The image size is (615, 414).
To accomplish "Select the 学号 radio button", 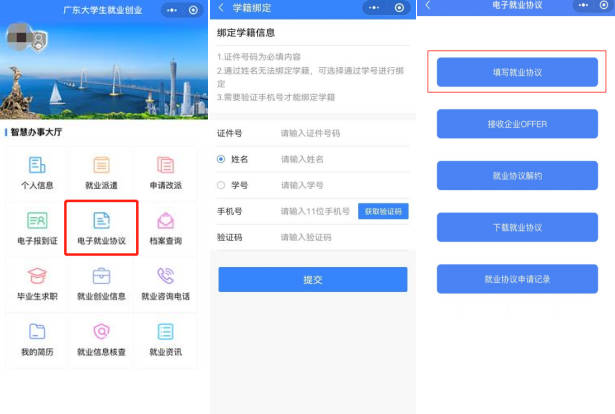I will point(221,185).
